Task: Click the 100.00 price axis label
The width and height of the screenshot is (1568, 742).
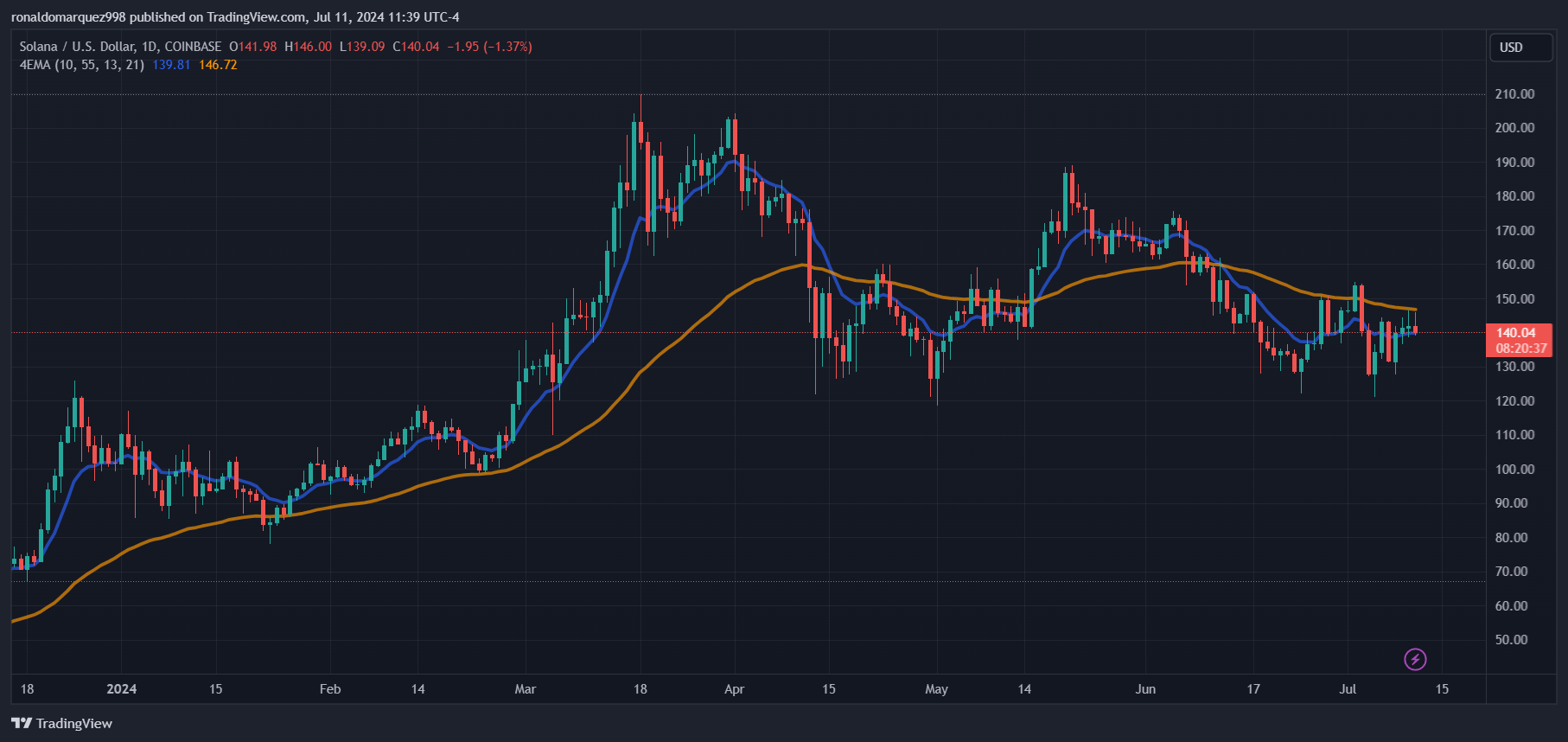Action: coord(1515,470)
